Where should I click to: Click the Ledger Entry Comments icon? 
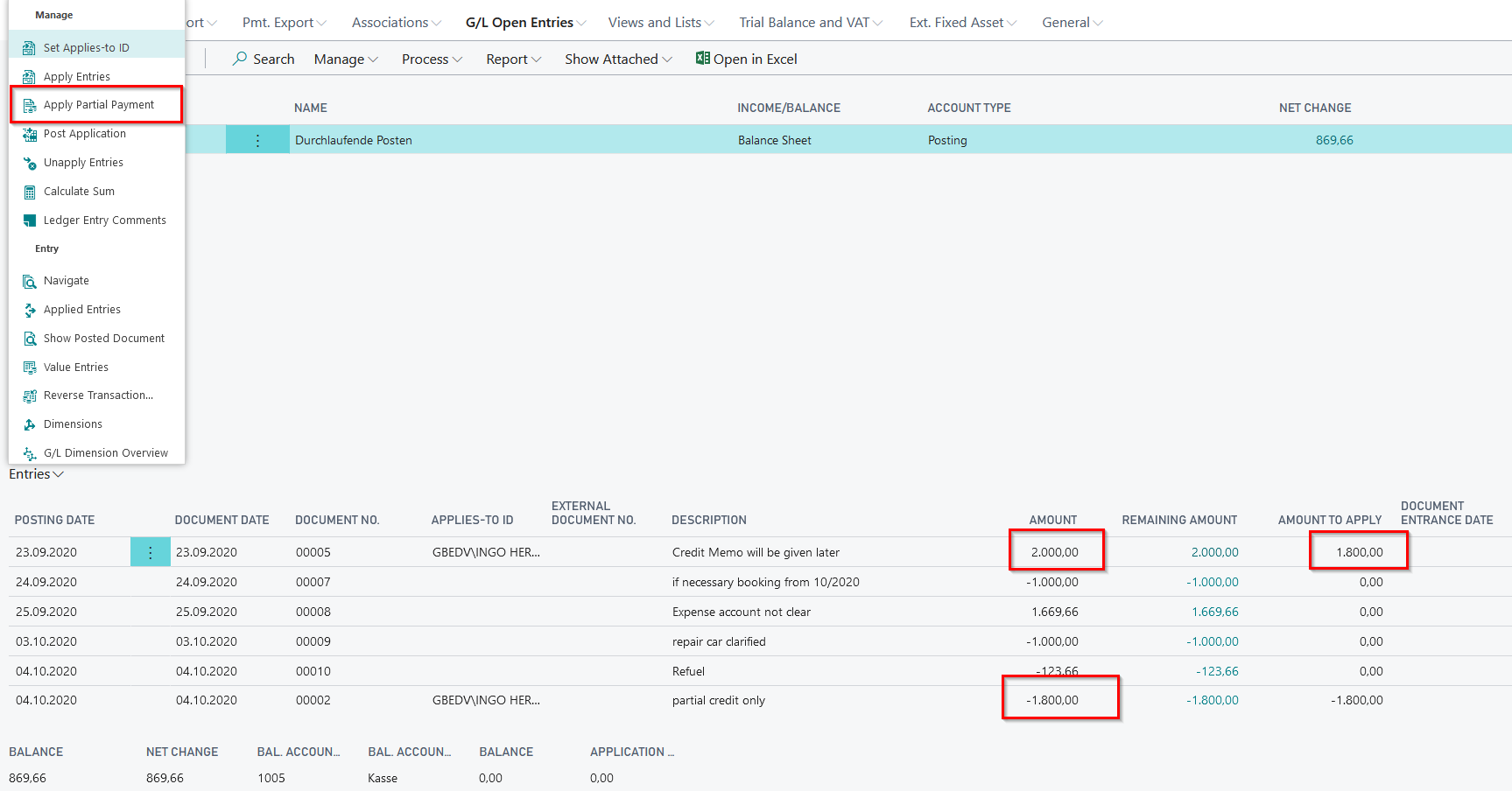tap(29, 220)
